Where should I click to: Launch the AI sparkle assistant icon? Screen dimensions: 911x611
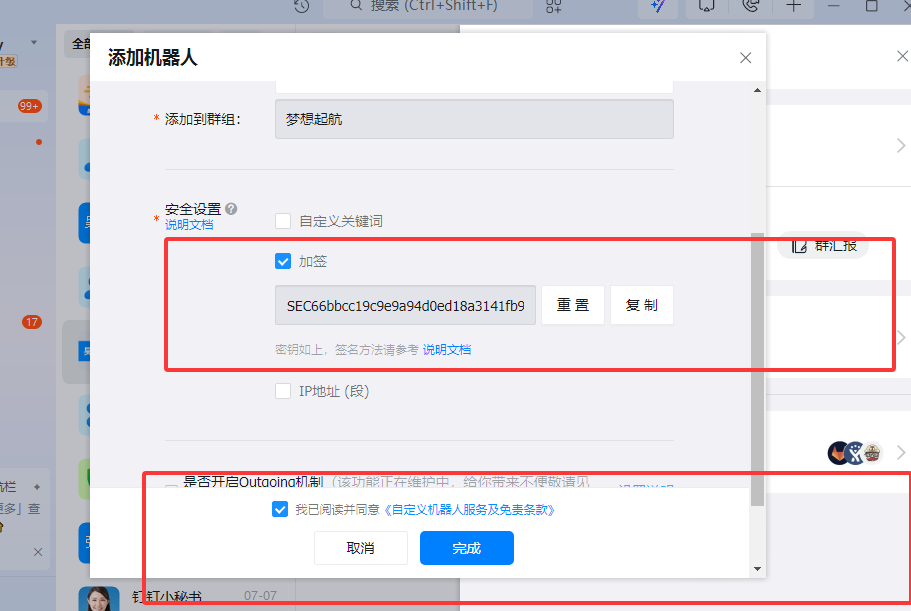pyautogui.click(x=658, y=6)
